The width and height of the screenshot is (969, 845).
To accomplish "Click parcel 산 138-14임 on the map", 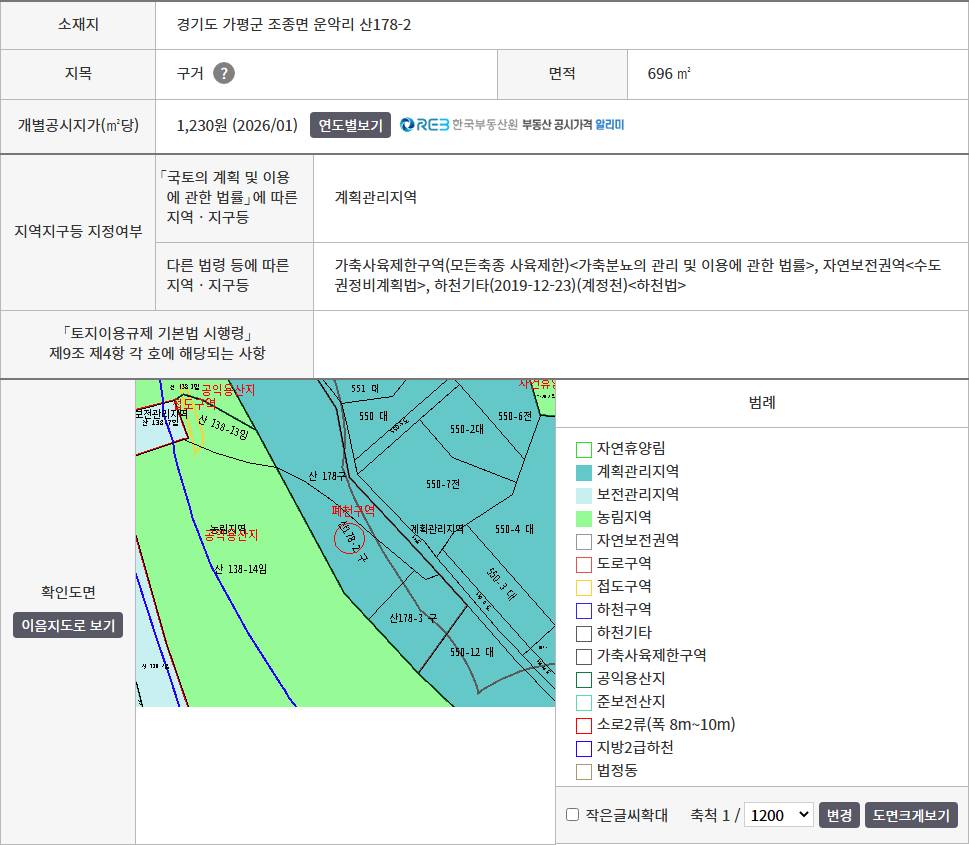I will [240, 569].
